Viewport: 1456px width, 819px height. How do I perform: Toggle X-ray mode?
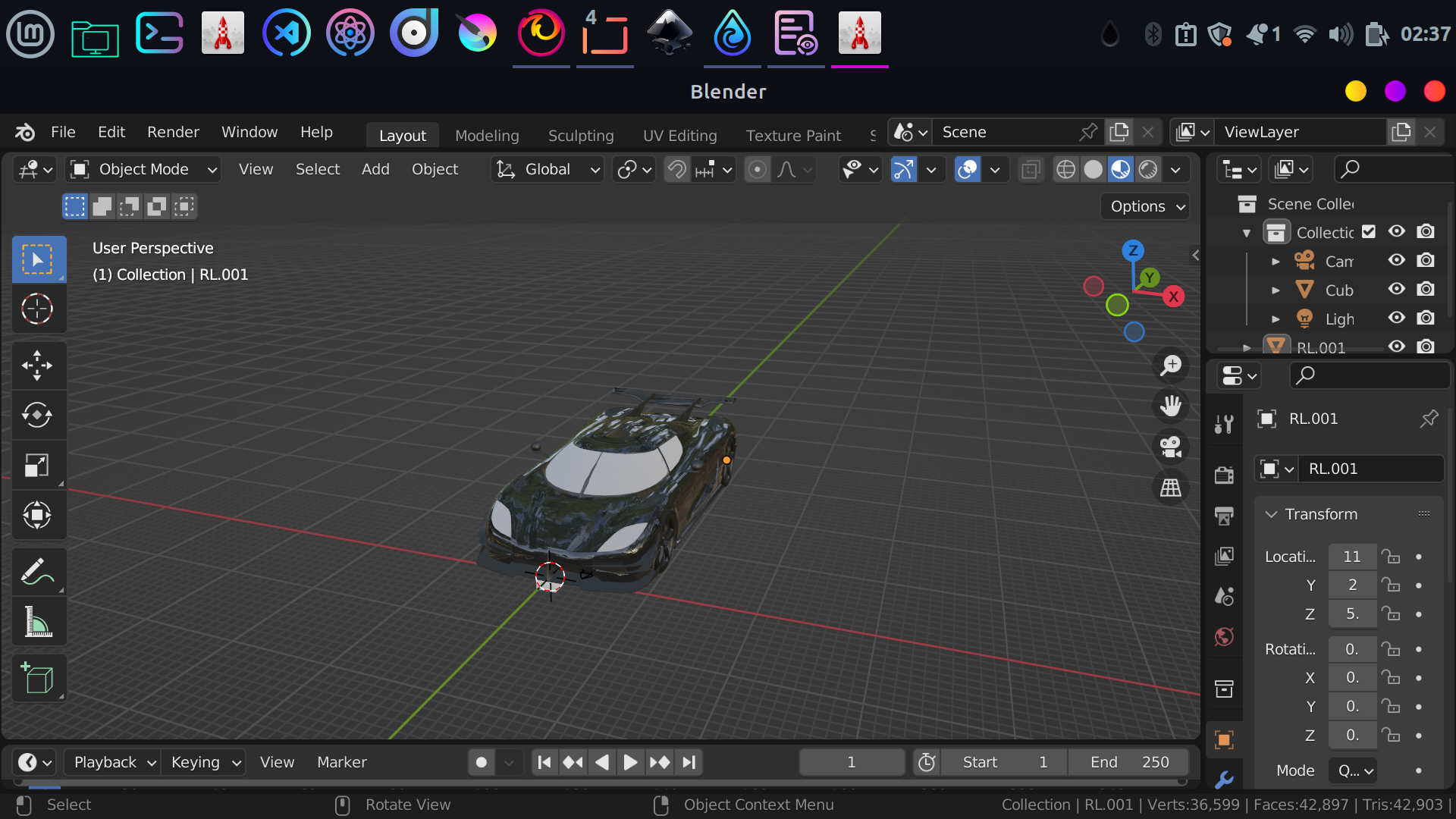coord(1030,169)
